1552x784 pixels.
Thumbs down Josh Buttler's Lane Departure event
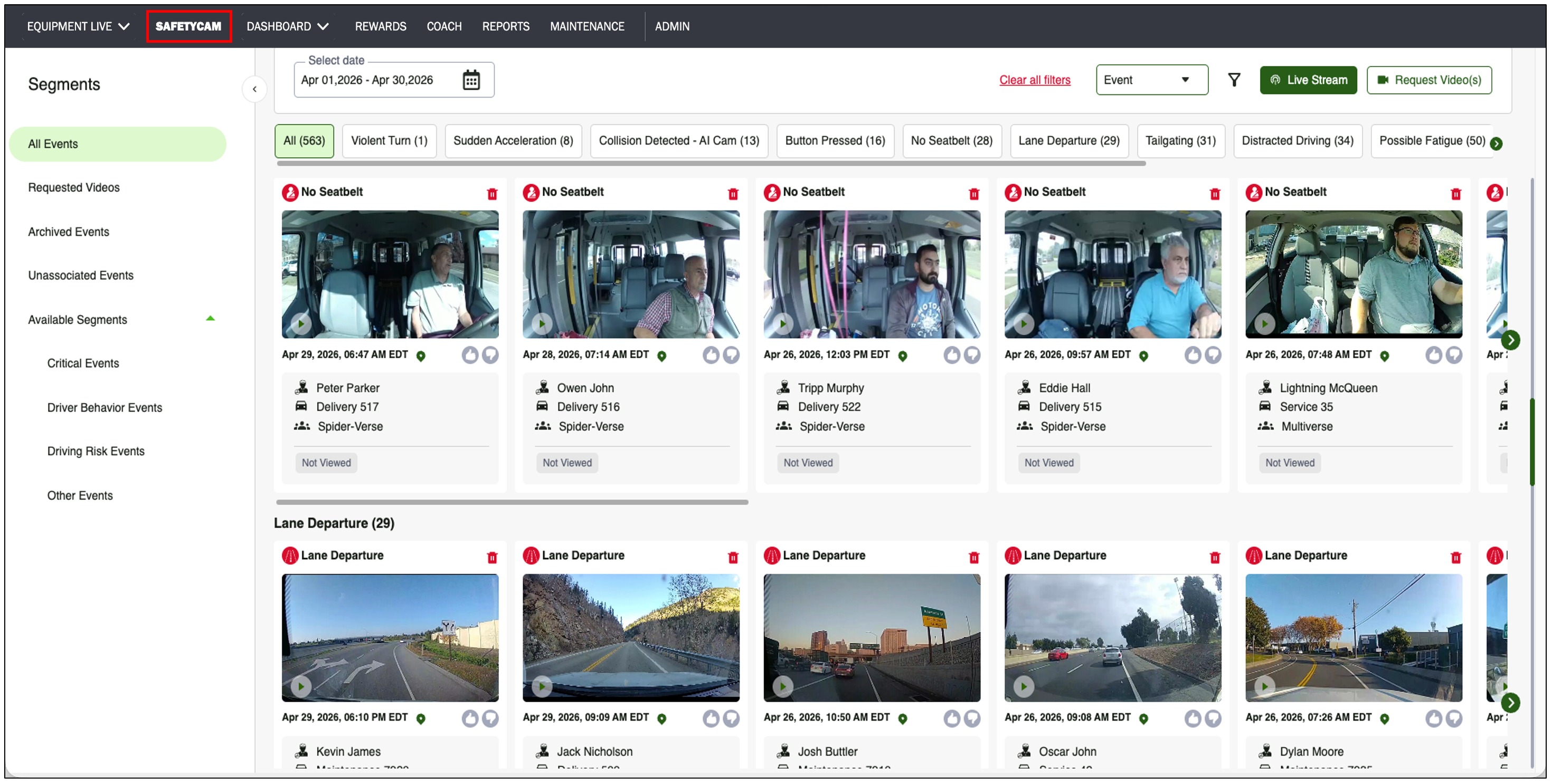972,719
